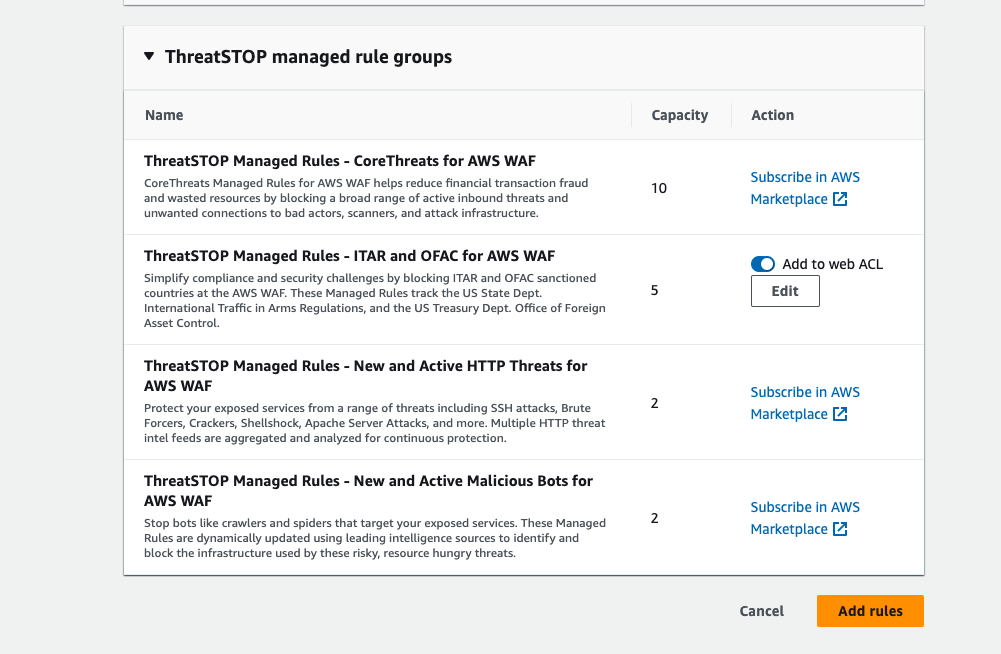The height and width of the screenshot is (654, 1001).
Task: Click the Capacity column header
Action: [x=679, y=115]
